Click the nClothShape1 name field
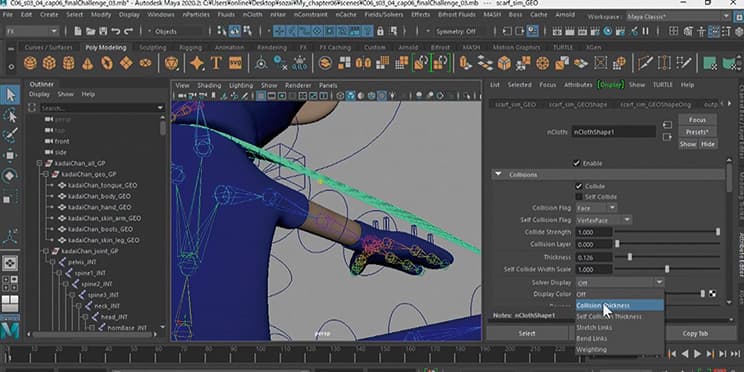 coord(614,132)
